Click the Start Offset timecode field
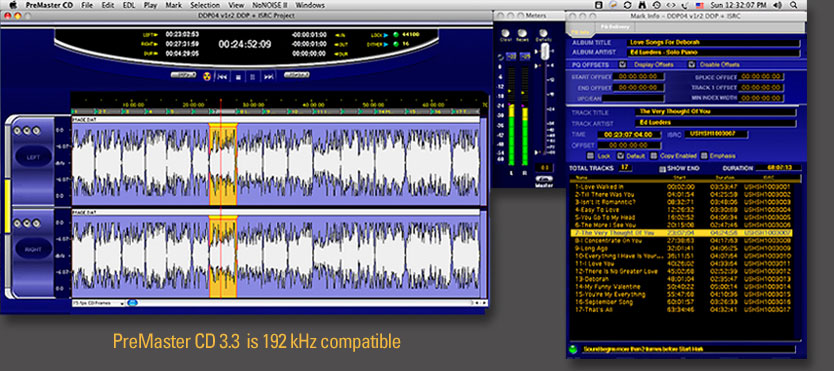 [638, 77]
